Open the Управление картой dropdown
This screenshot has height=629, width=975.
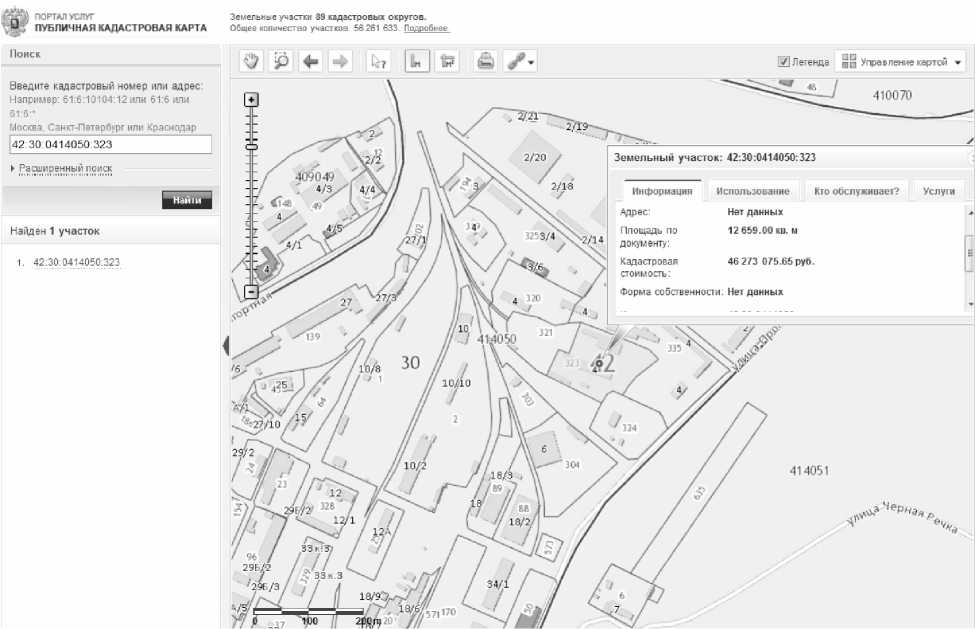pos(902,62)
